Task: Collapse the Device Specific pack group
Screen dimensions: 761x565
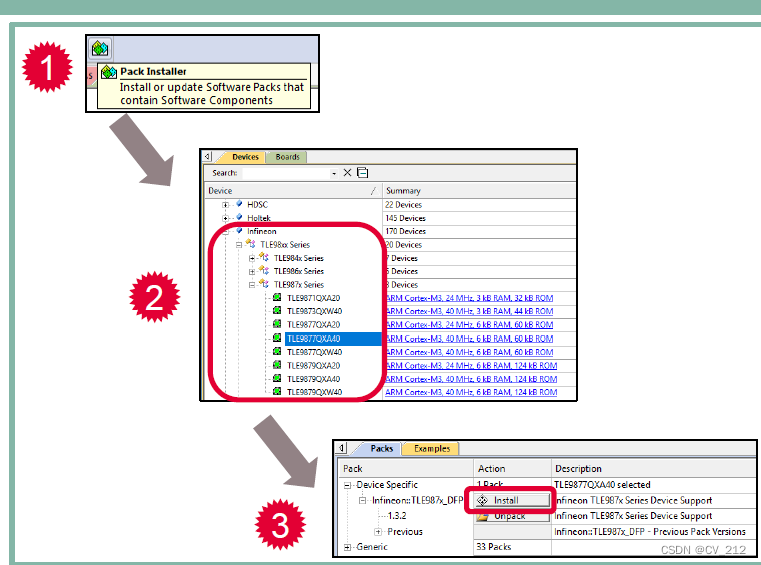Action: [347, 485]
